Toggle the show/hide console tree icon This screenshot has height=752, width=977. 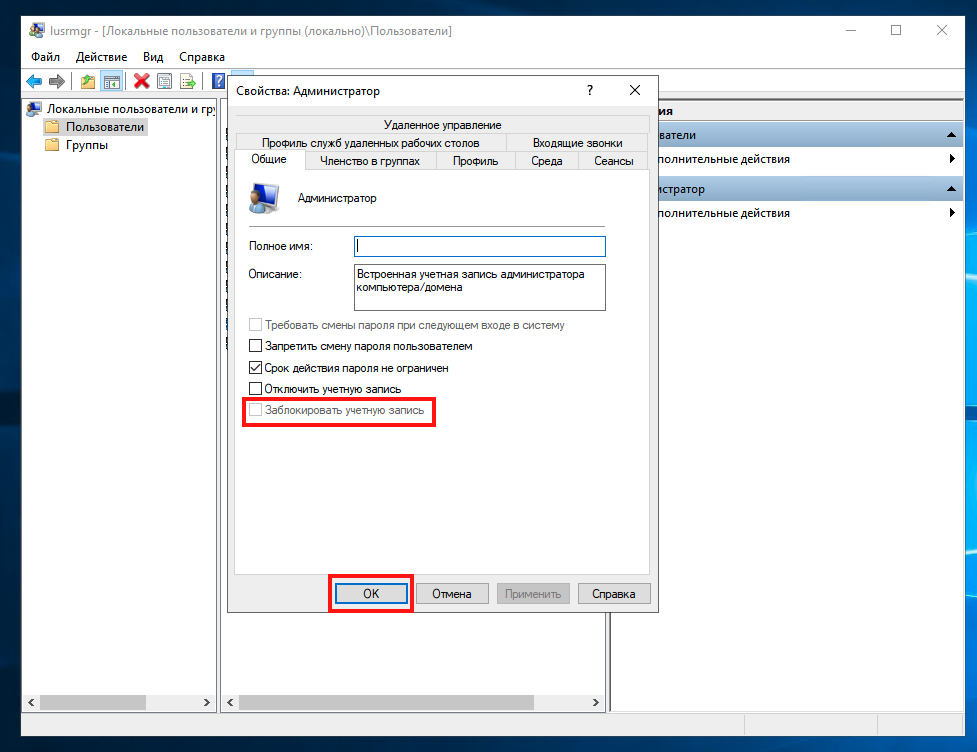click(x=111, y=81)
